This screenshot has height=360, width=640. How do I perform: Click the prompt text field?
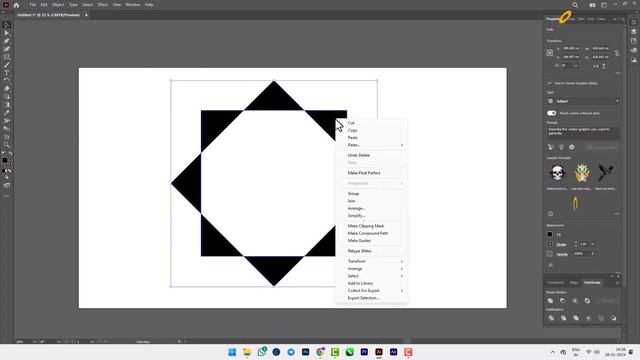[x=583, y=133]
